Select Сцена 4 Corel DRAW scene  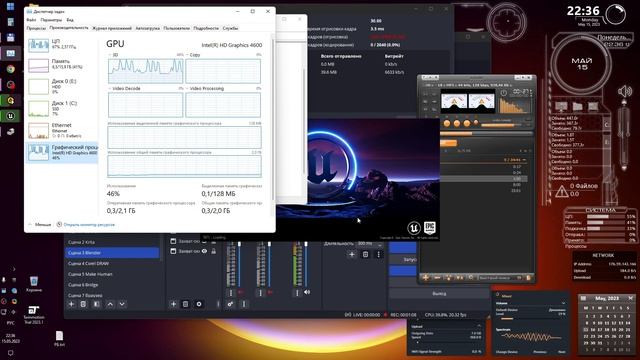(x=112, y=263)
